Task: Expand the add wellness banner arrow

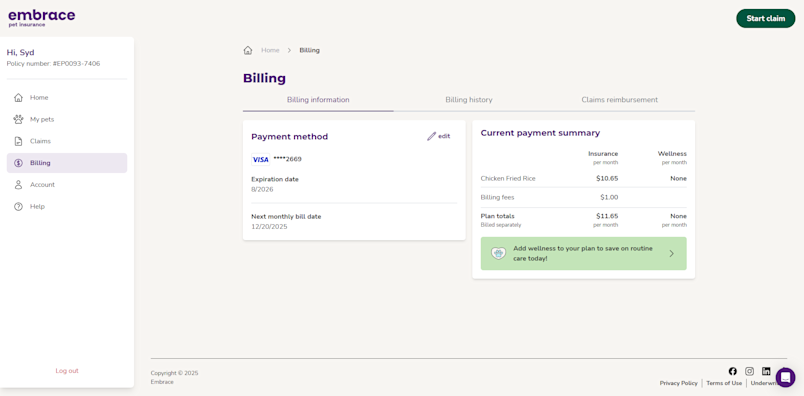Action: tap(672, 253)
